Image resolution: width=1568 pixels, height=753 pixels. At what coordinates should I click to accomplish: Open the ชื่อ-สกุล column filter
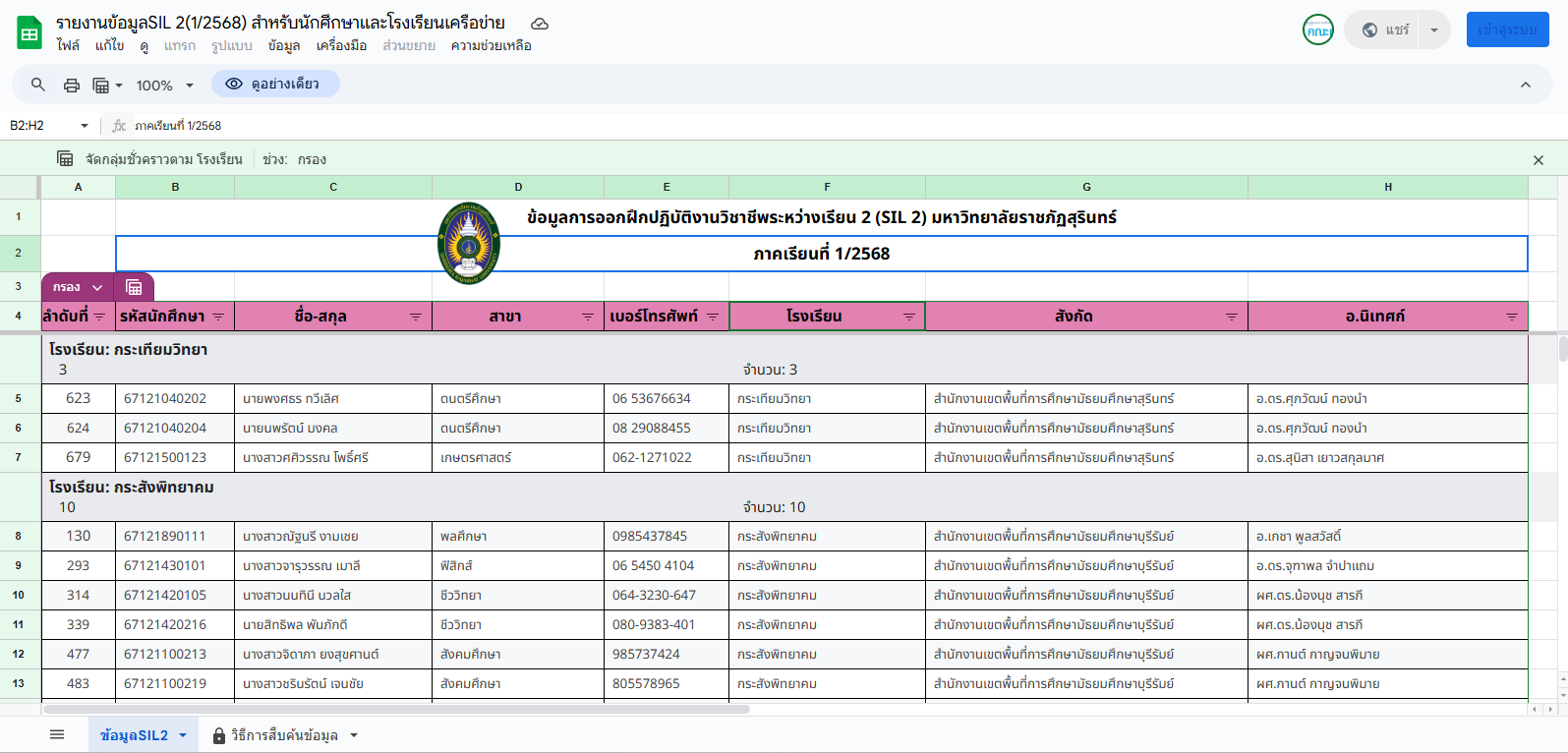pos(416,317)
